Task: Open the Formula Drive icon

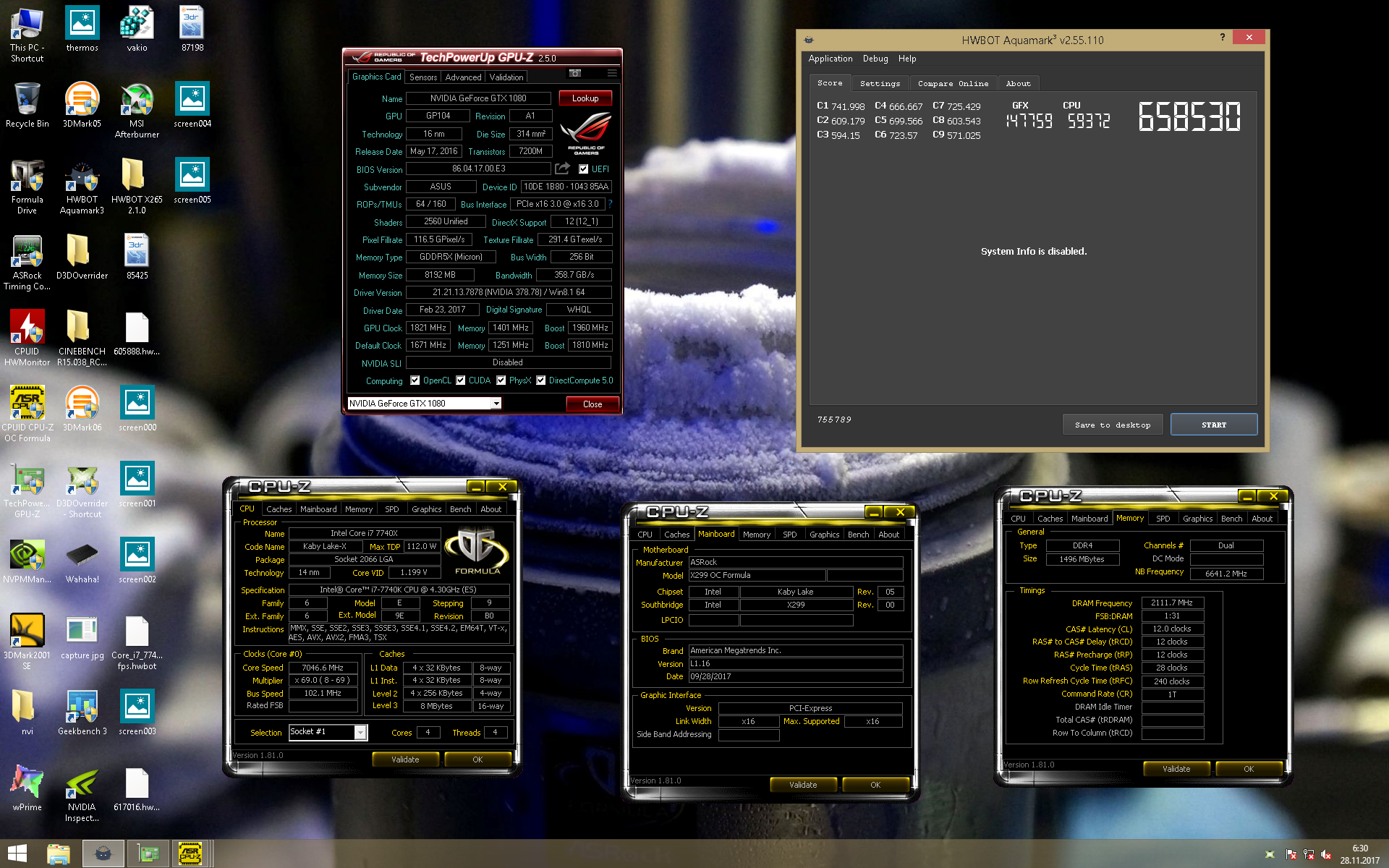Action: point(27,186)
